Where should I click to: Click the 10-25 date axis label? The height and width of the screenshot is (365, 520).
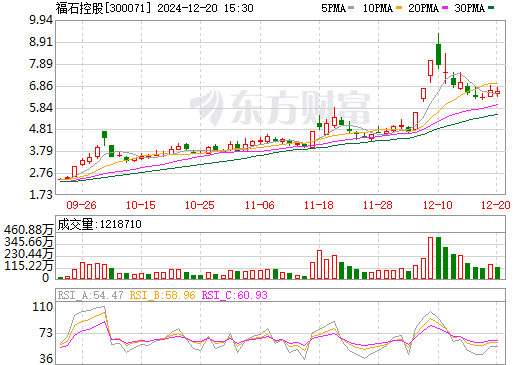200,205
